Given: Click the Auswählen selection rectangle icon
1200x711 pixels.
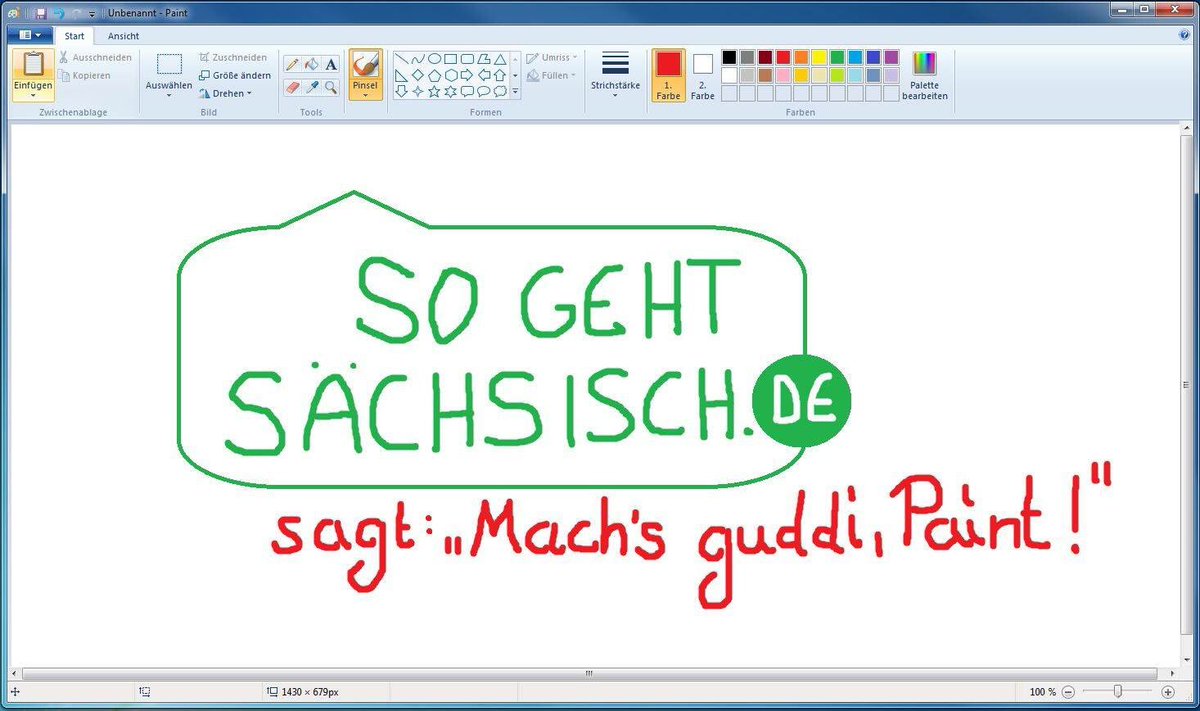Looking at the screenshot, I should pyautogui.click(x=169, y=64).
